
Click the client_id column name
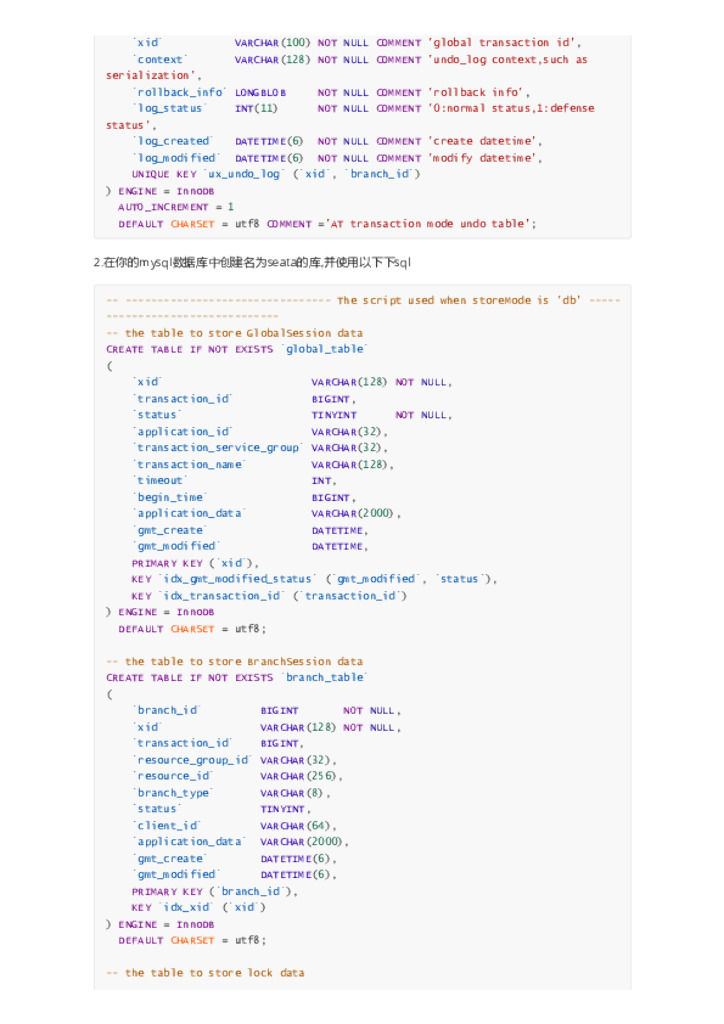click(167, 826)
